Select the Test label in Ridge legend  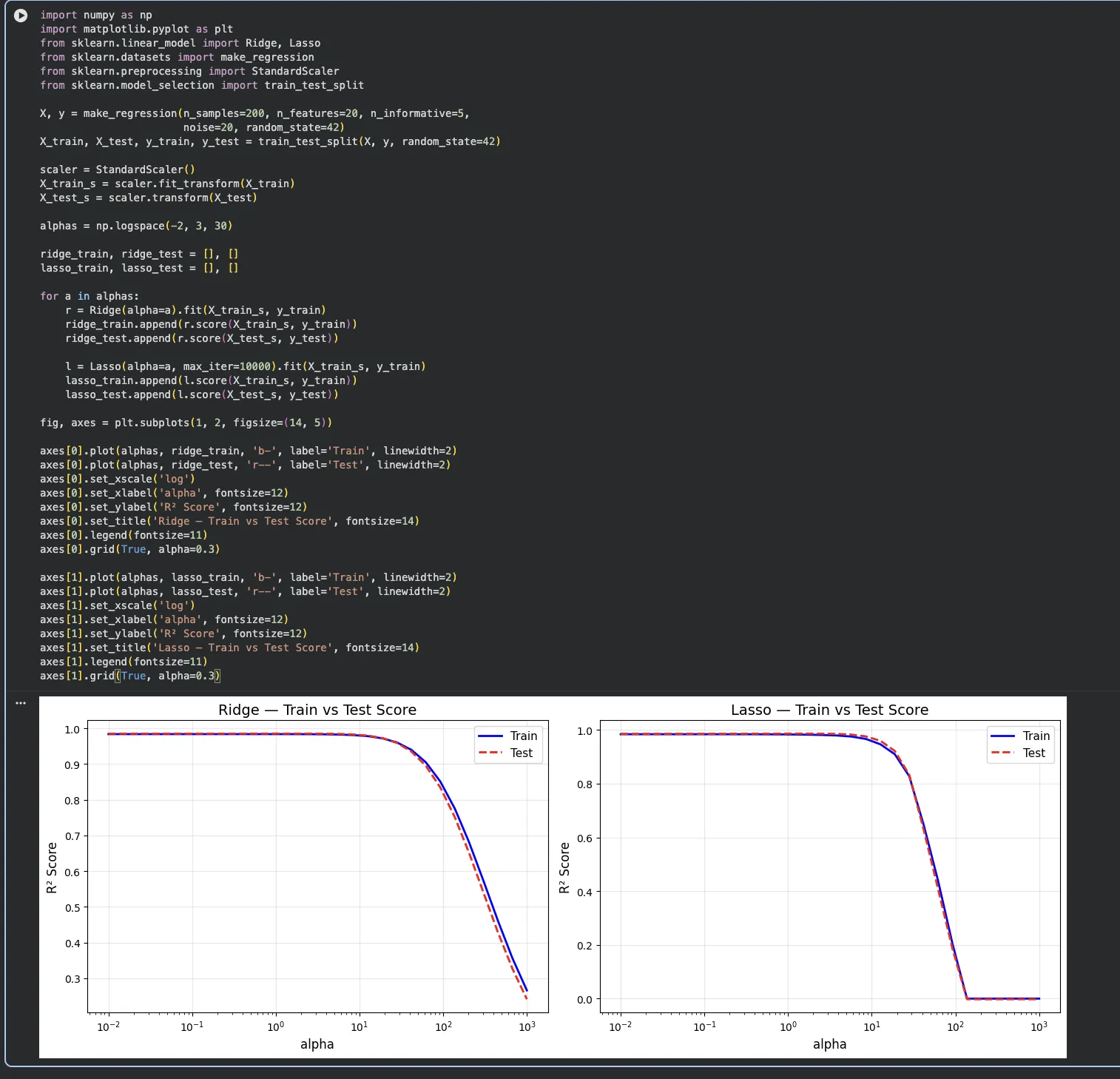tap(521, 753)
